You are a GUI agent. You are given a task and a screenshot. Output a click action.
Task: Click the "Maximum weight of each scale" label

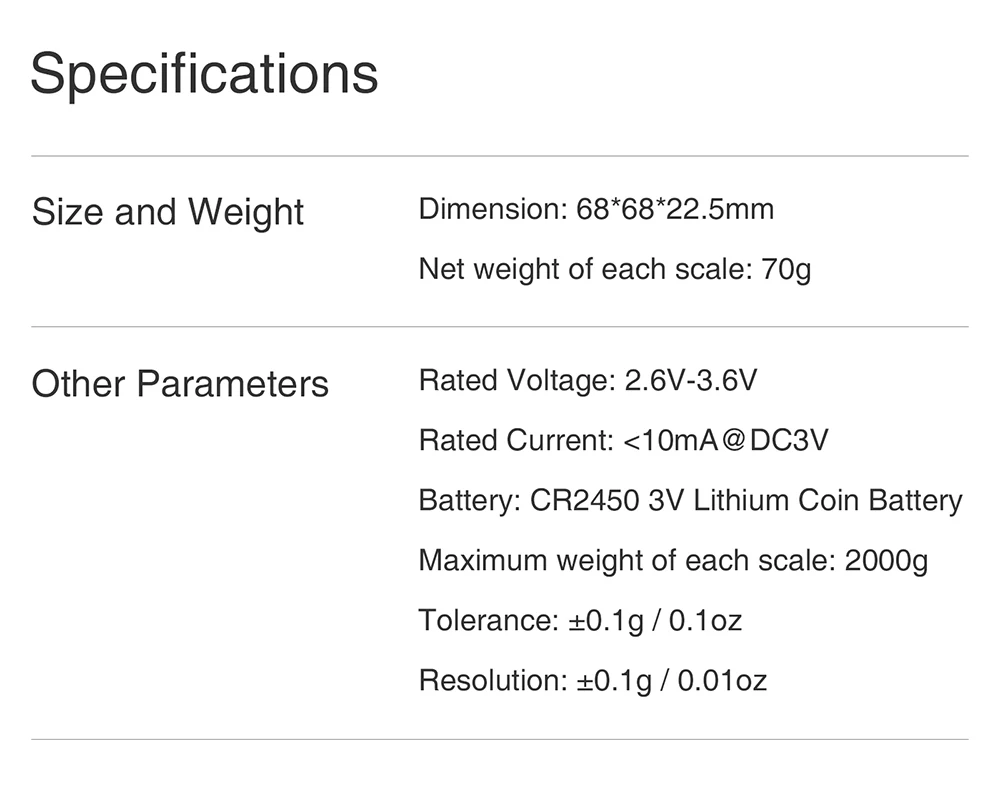click(x=626, y=561)
